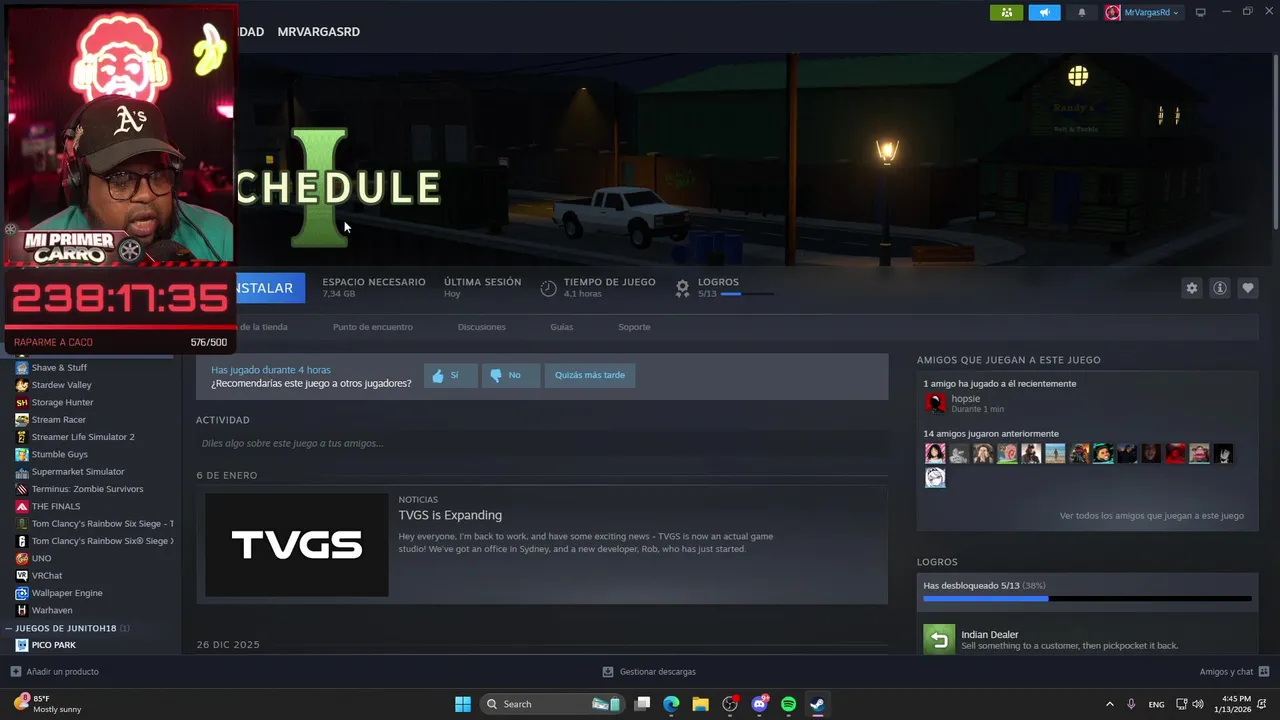This screenshot has height=720, width=1280.
Task: Open Gestionar descargas
Action: (x=649, y=672)
